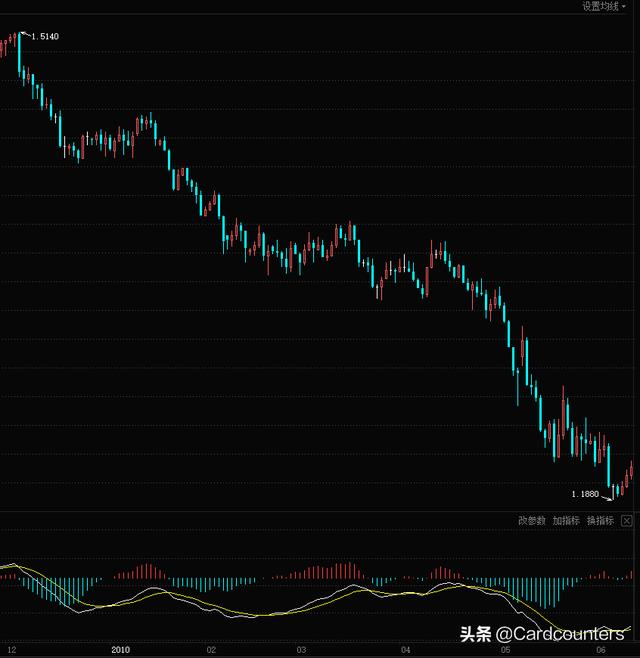Click the 12 month axis label

(12, 650)
